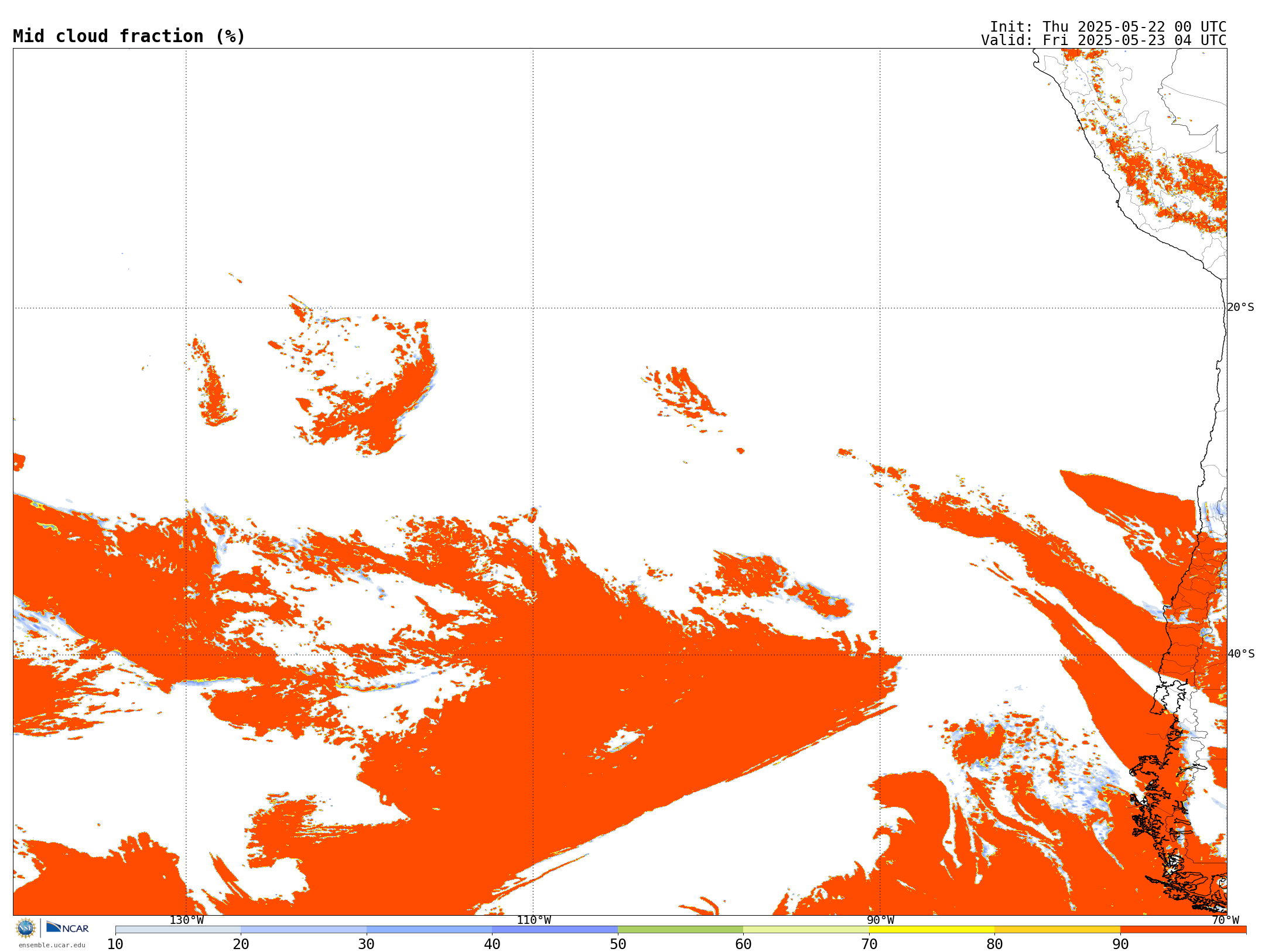Click the colorbar tick label 70
The image size is (1265, 952).
(x=869, y=944)
